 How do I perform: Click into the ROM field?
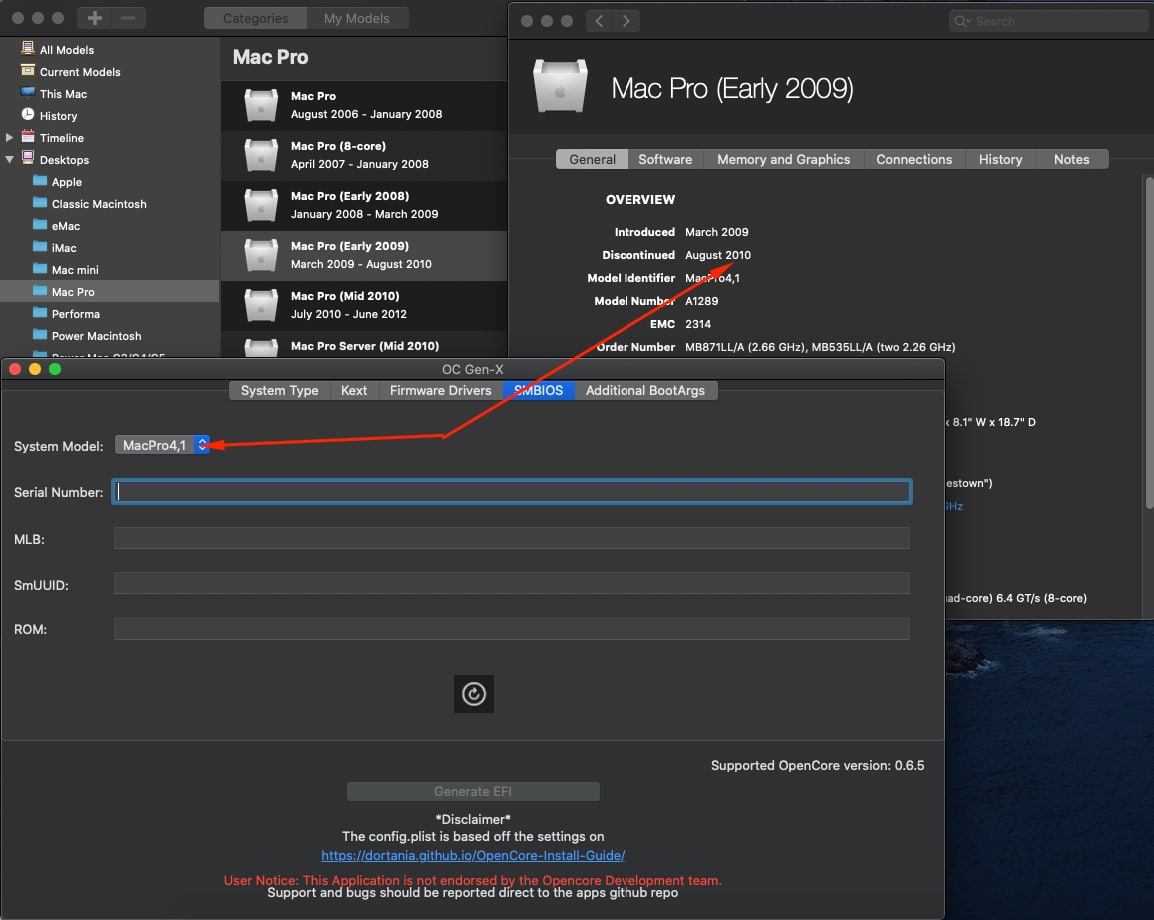coord(511,629)
